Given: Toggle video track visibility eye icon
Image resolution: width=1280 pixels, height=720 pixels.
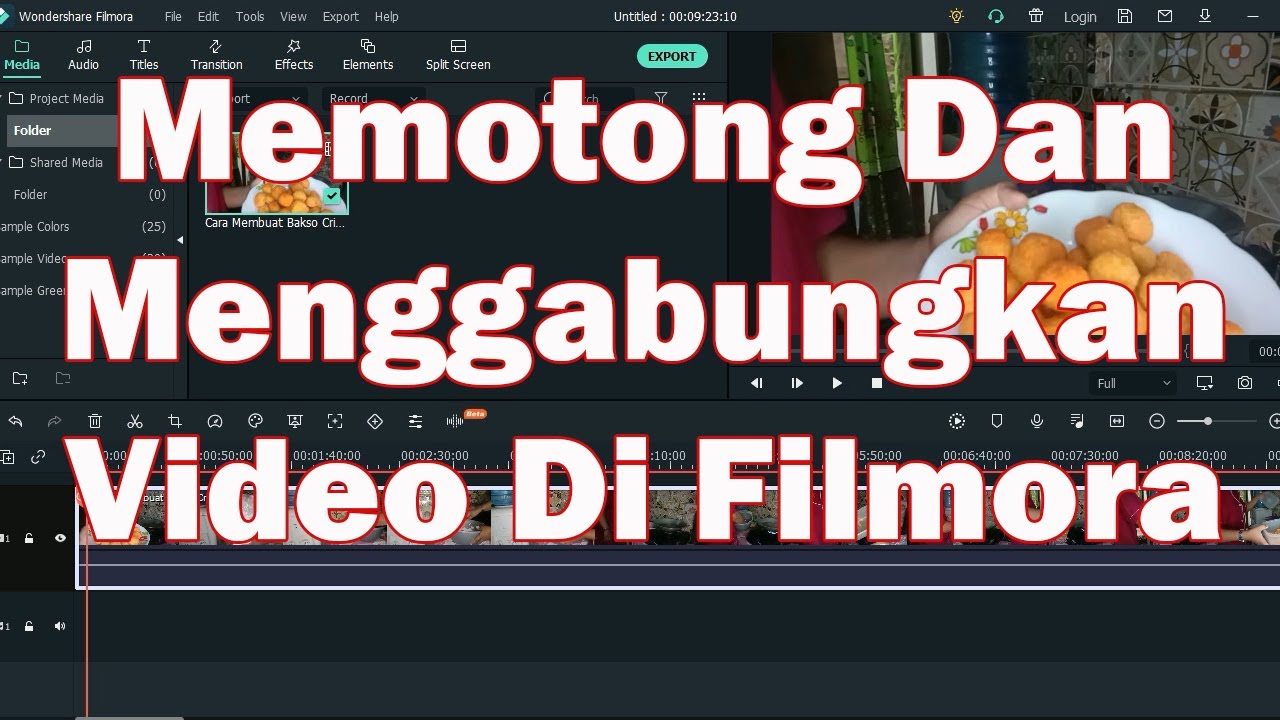Looking at the screenshot, I should (x=60, y=538).
